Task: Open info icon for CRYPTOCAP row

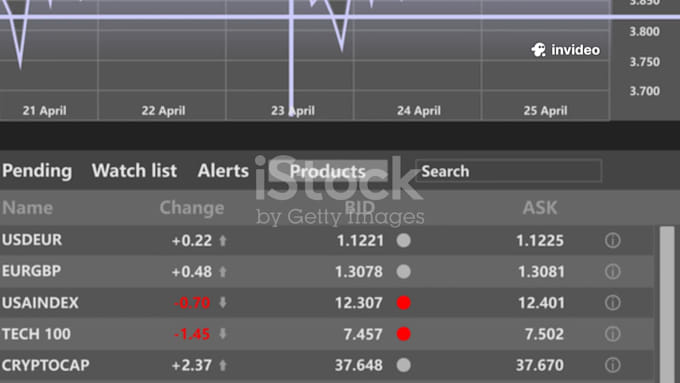Action: tap(612, 365)
